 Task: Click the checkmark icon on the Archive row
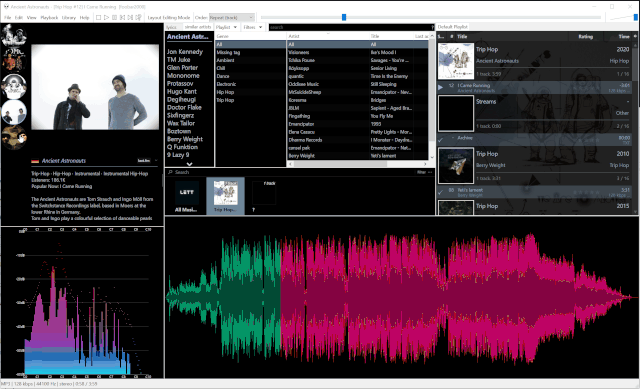[x=441, y=140]
